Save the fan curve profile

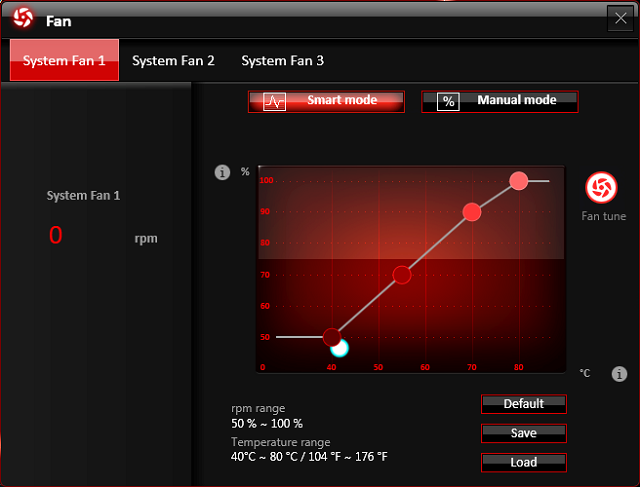coord(524,433)
